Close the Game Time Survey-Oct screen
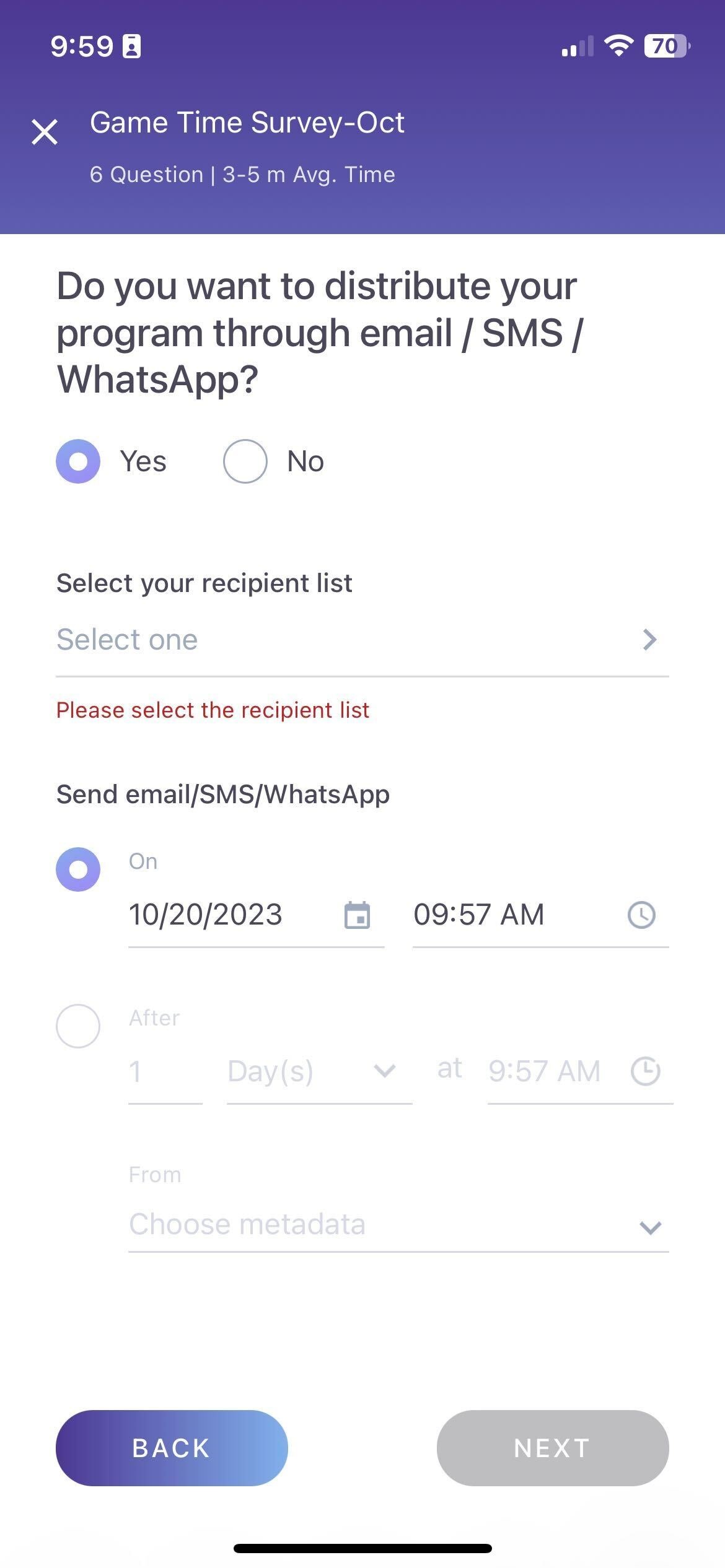 click(x=45, y=132)
